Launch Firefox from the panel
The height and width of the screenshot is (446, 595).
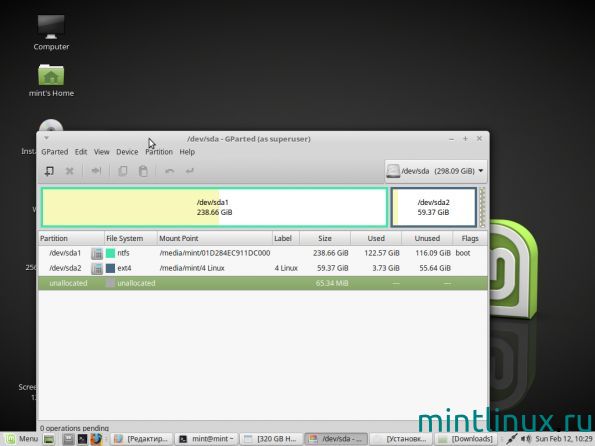pyautogui.click(x=96, y=439)
